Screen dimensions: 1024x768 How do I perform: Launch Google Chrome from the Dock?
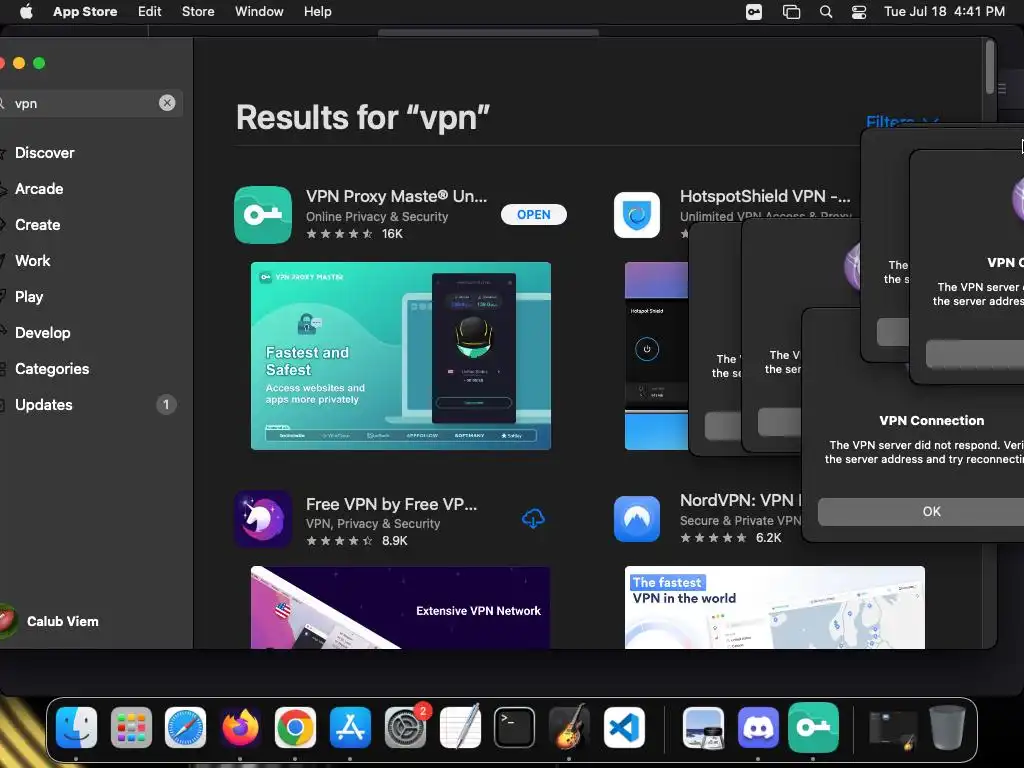pos(295,727)
